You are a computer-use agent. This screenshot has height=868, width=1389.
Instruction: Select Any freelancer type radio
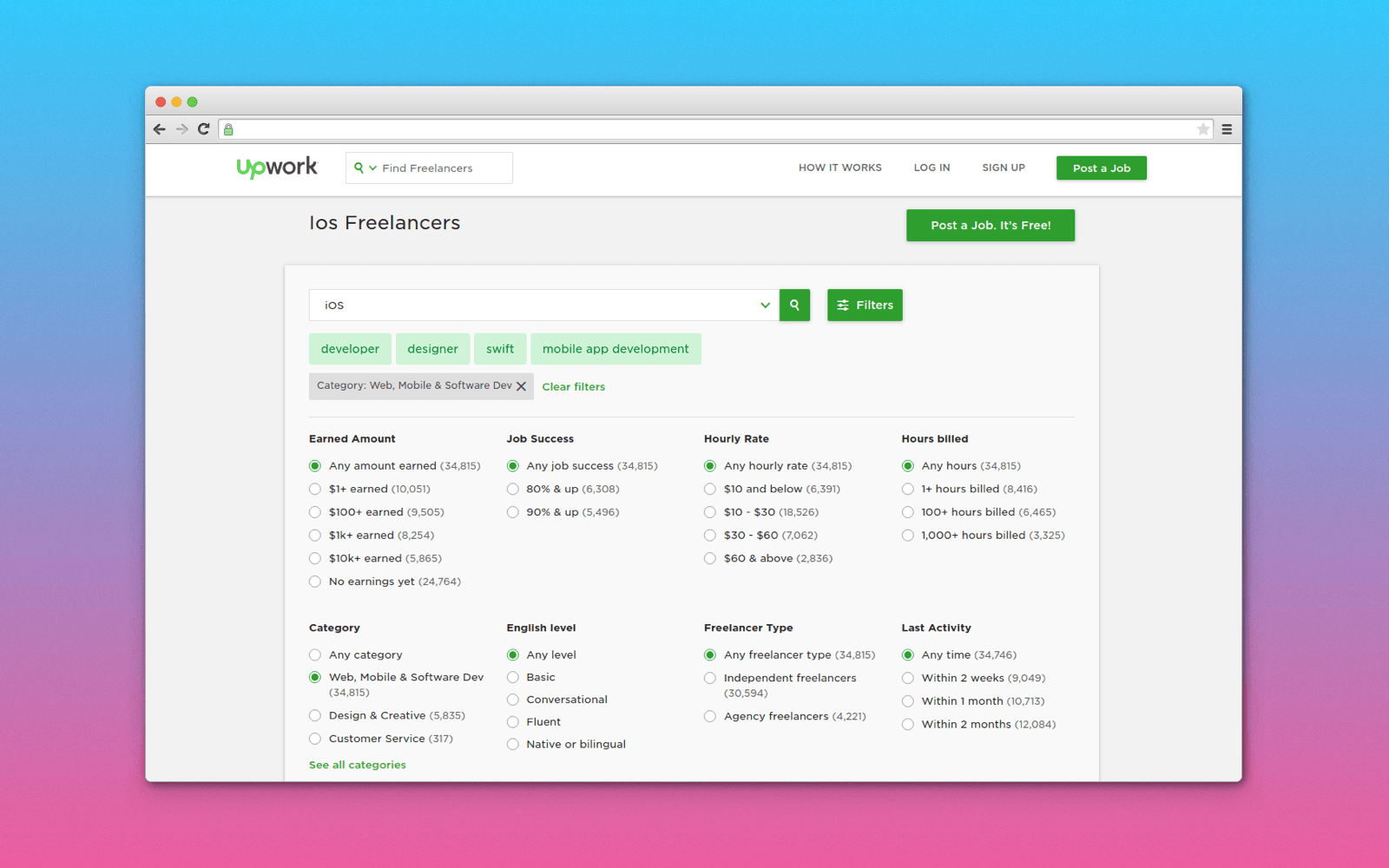pyautogui.click(x=710, y=655)
